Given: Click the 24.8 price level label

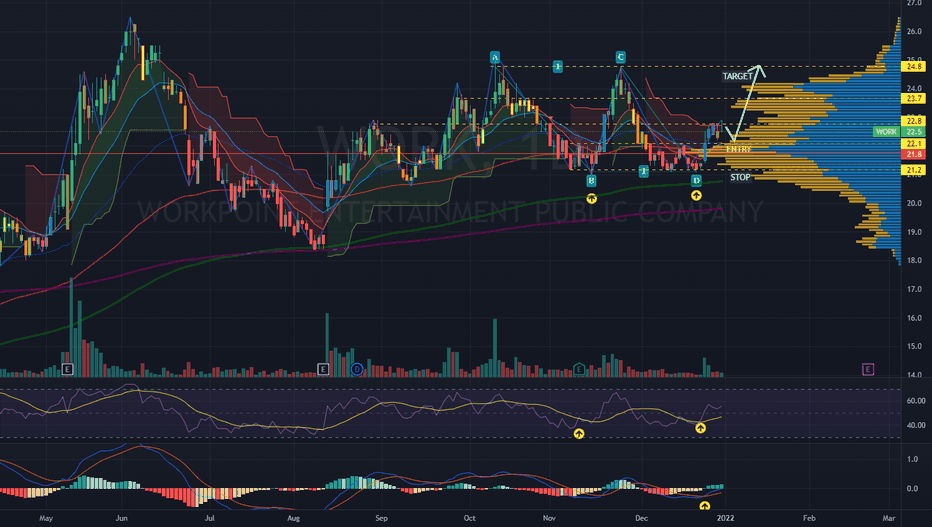Looking at the screenshot, I should point(914,67).
